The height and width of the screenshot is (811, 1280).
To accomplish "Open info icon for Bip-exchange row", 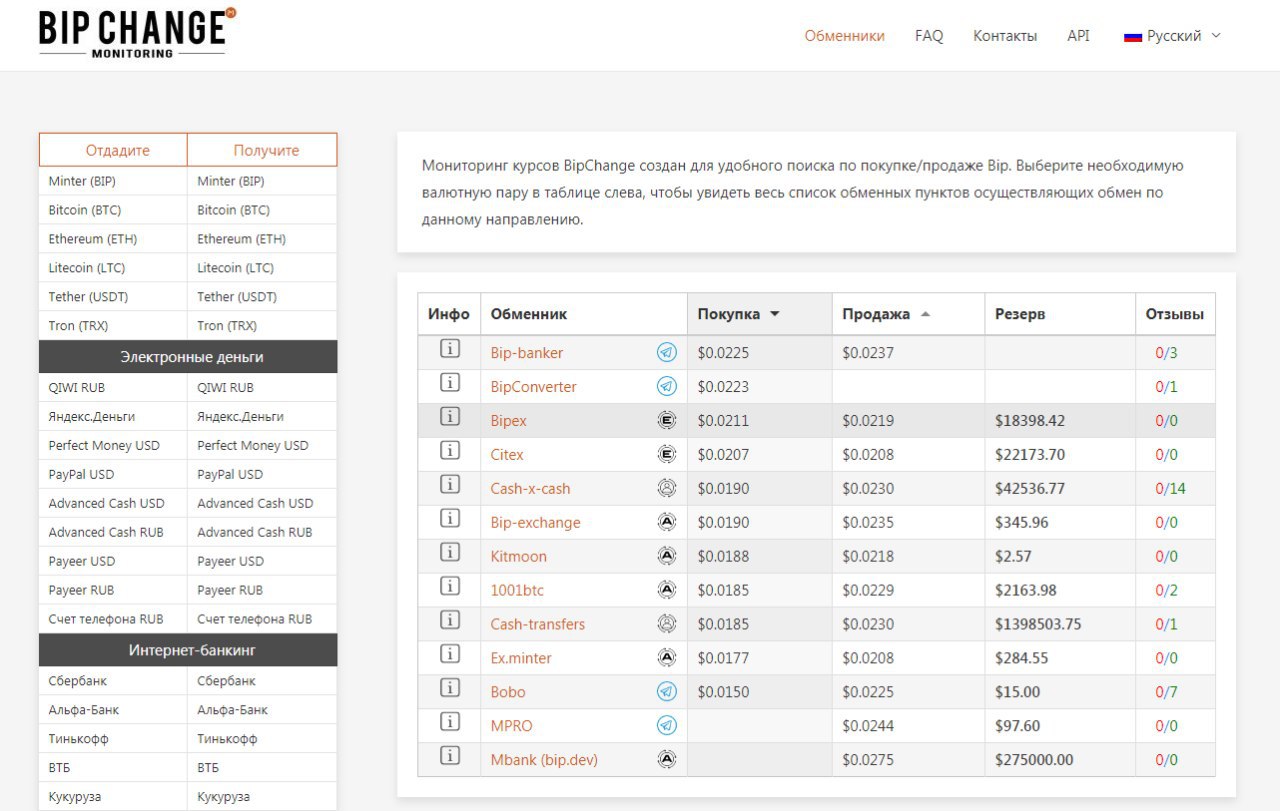I will tap(450, 518).
